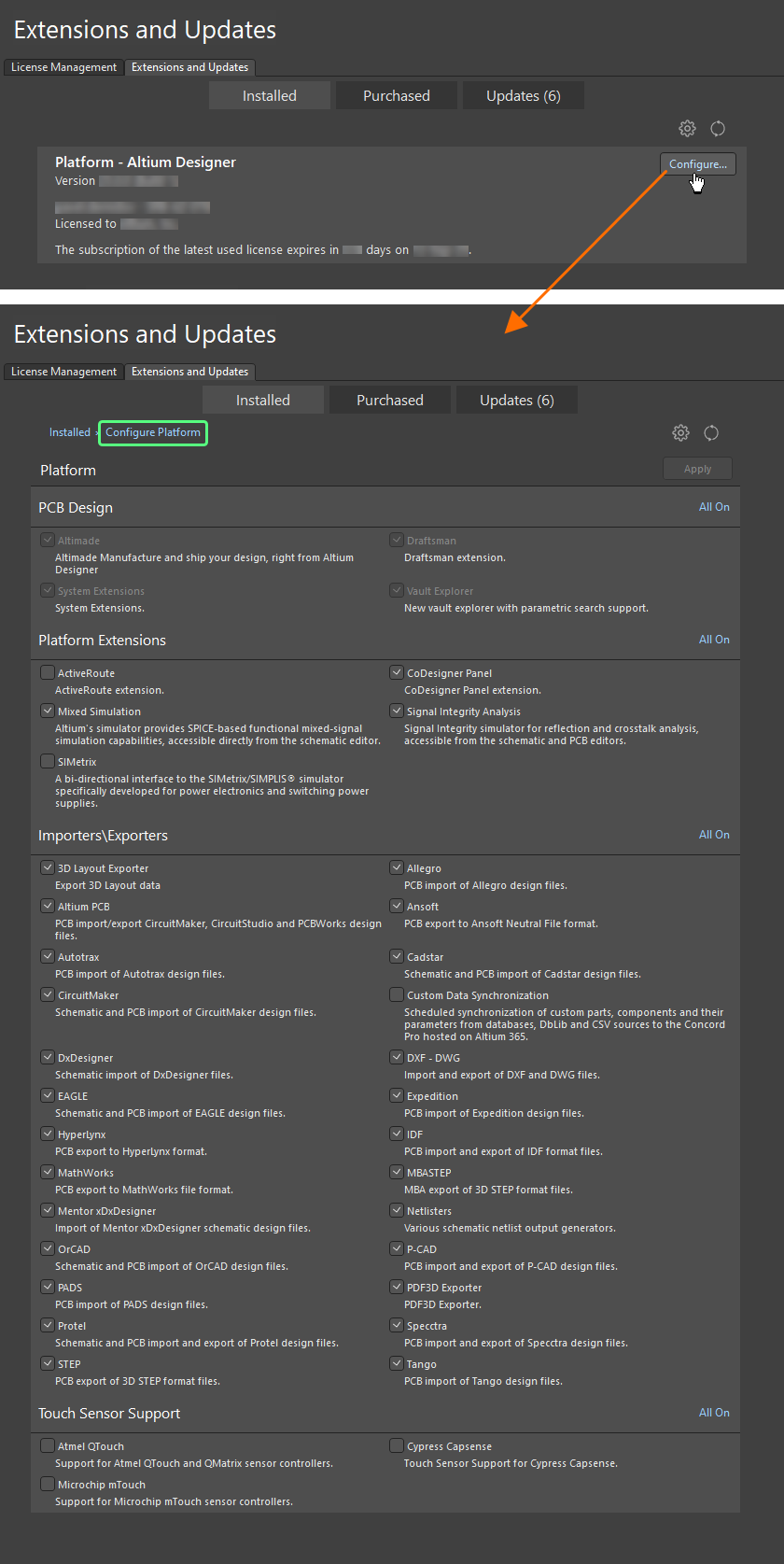Toggle the 3D Layout Exporter checkbox
The height and width of the screenshot is (1564, 784).
(48, 867)
